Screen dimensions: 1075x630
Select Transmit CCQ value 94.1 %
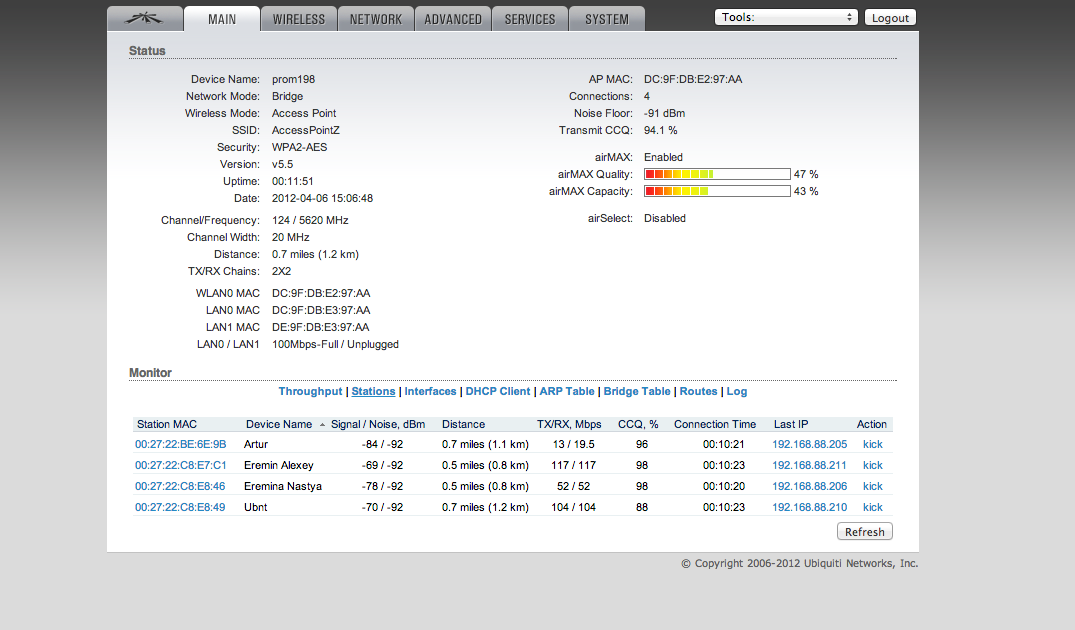pos(660,130)
